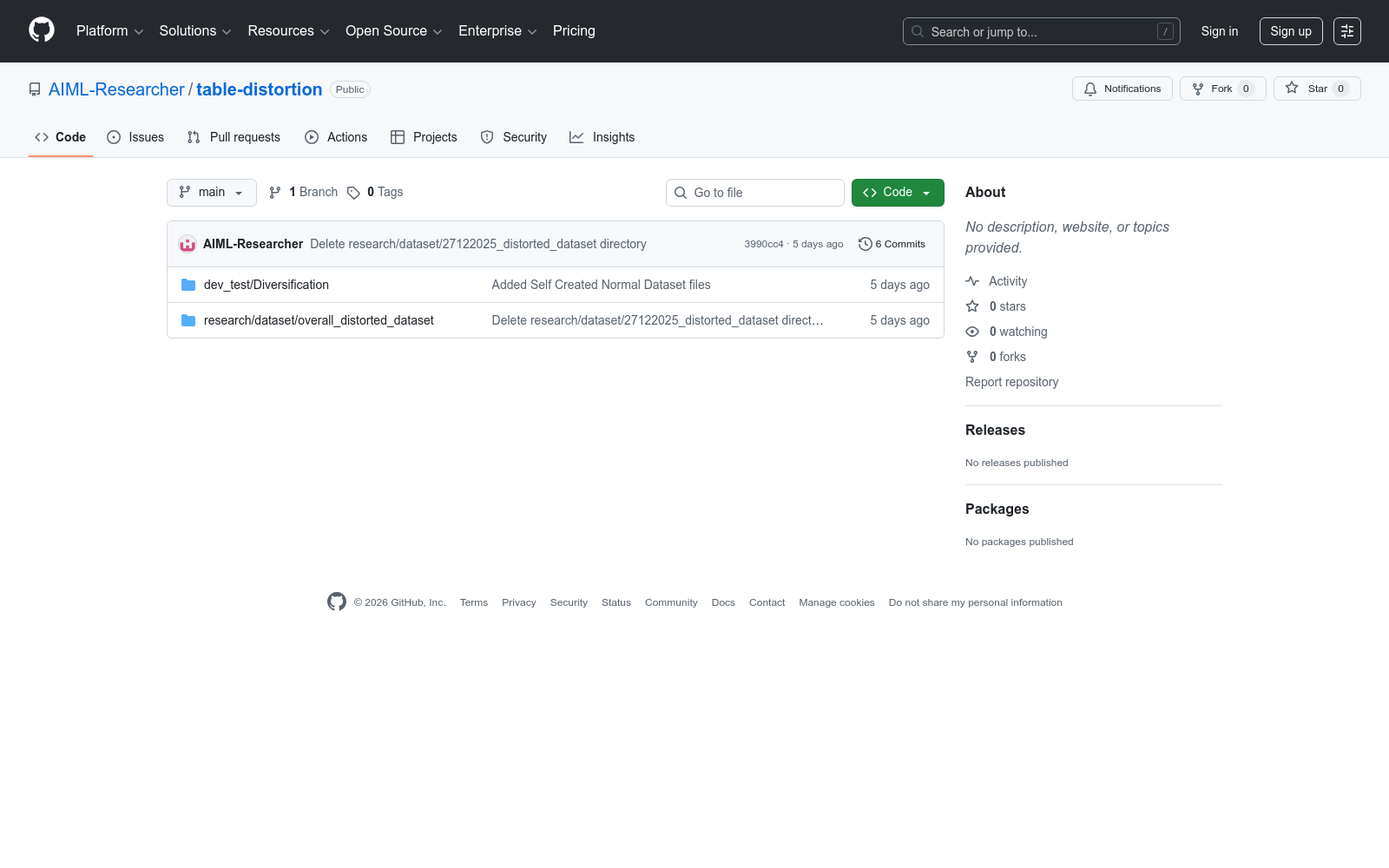Open the table-distortion repository link
This screenshot has height=868, width=1389.
point(259,89)
